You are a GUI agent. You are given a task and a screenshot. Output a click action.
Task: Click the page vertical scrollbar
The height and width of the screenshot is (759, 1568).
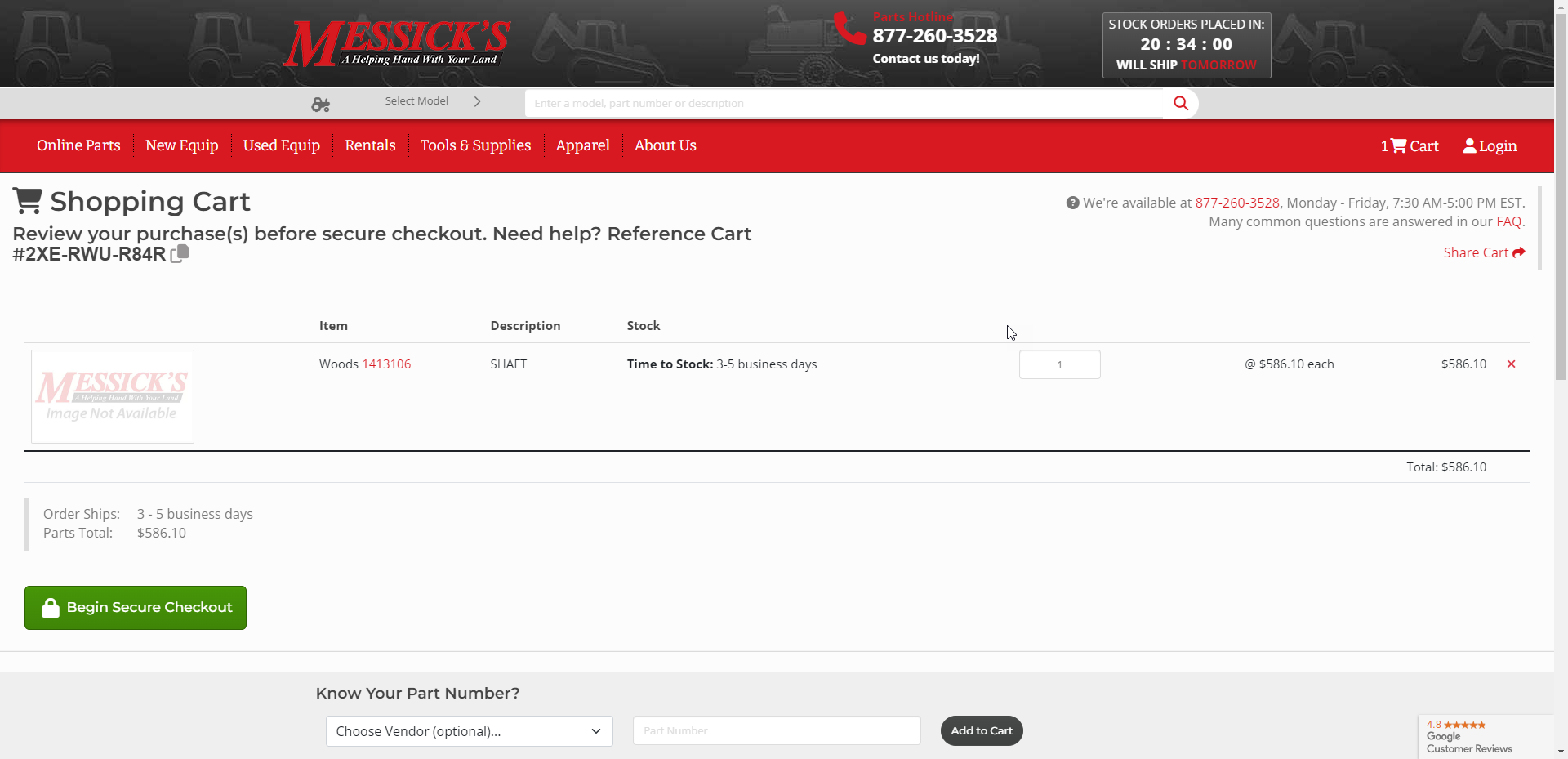(1561, 196)
